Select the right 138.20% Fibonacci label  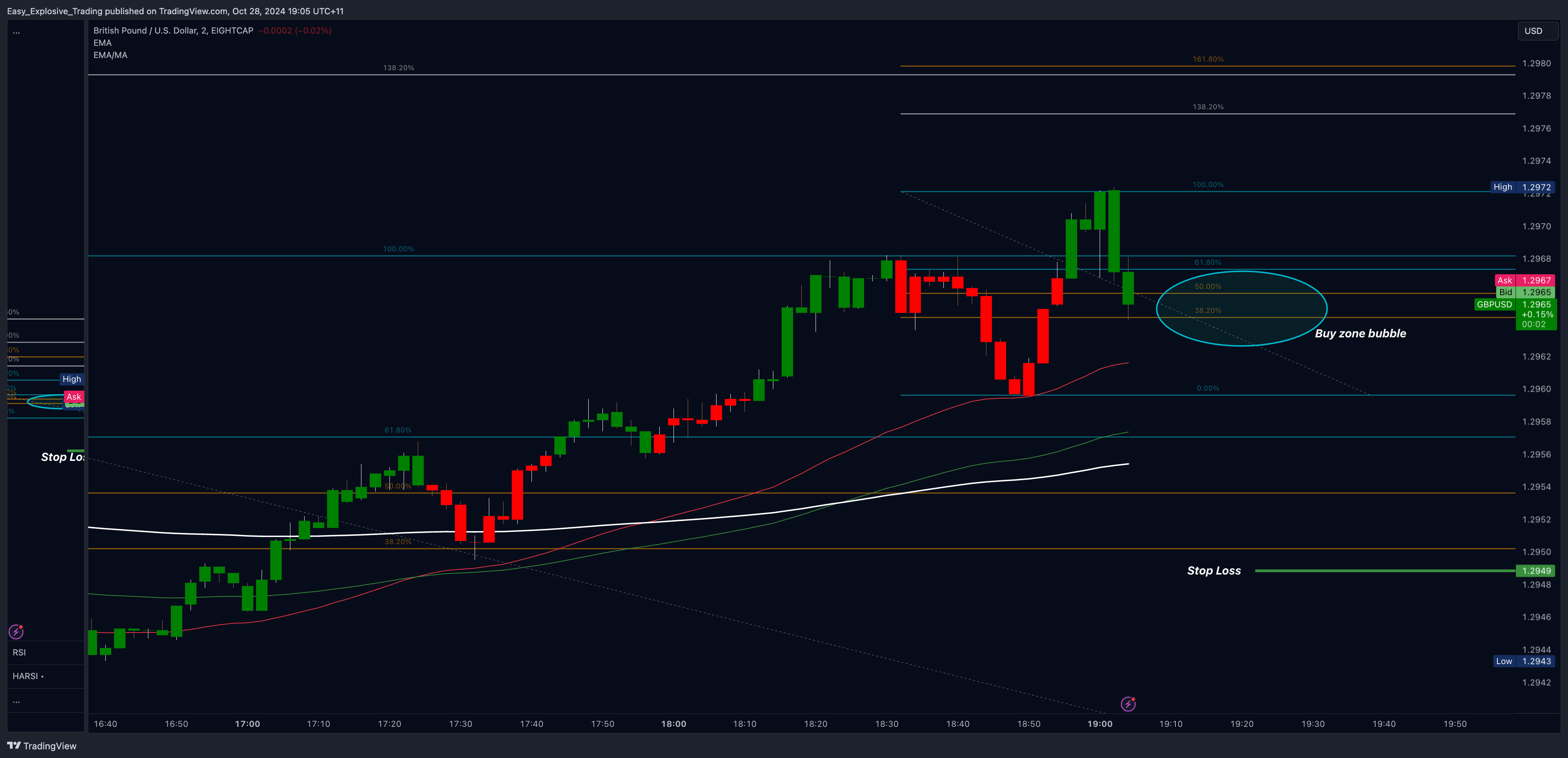(1208, 107)
